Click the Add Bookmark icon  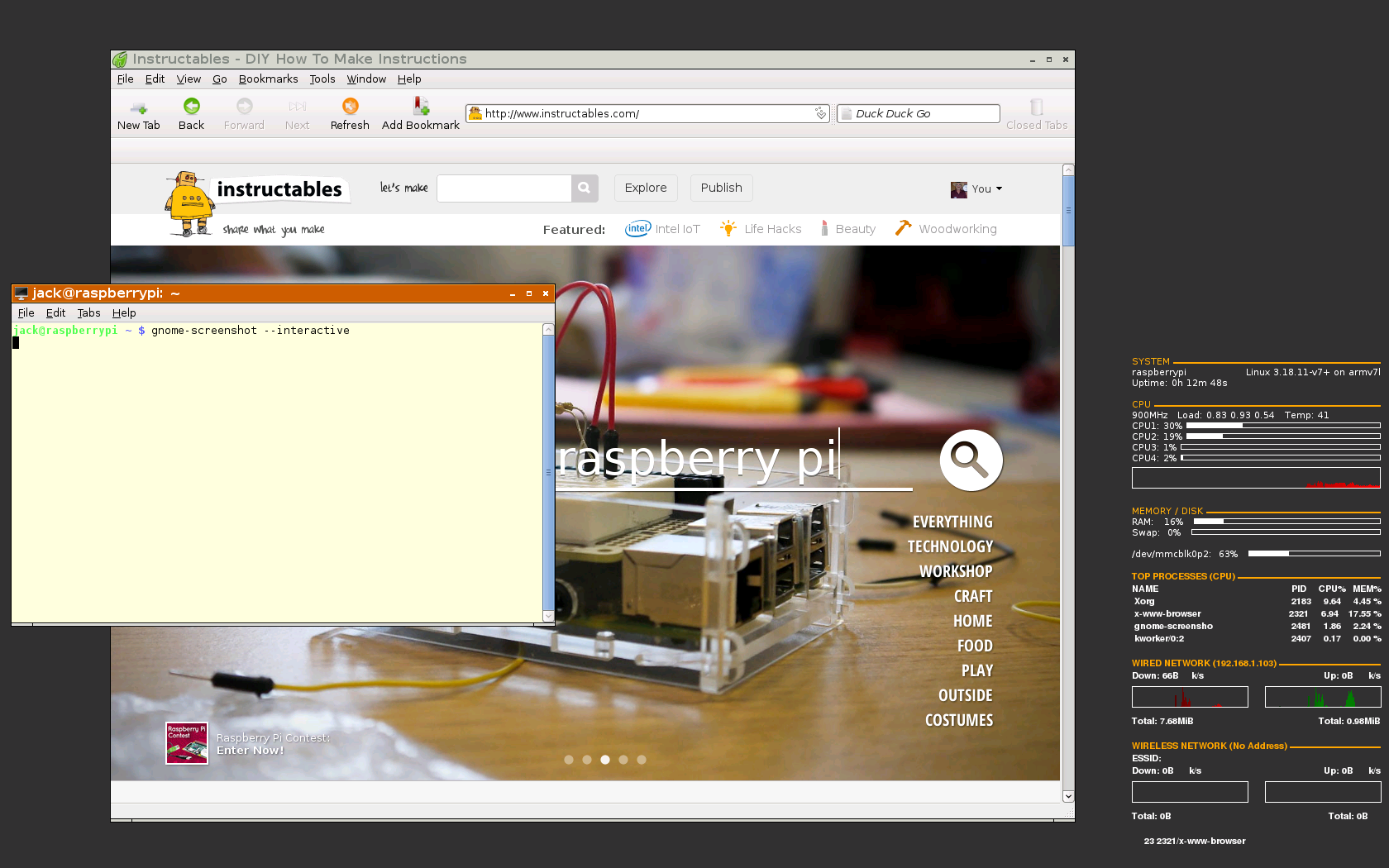pos(421,106)
